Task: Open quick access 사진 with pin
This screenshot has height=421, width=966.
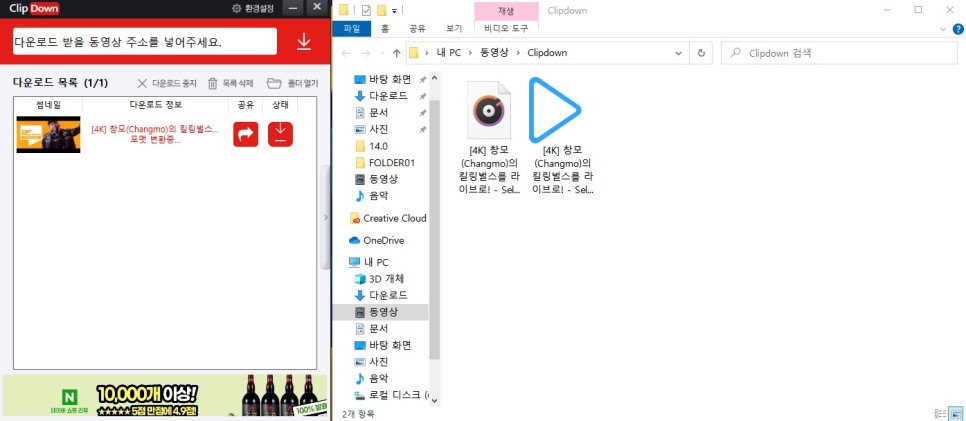Action: click(371, 129)
